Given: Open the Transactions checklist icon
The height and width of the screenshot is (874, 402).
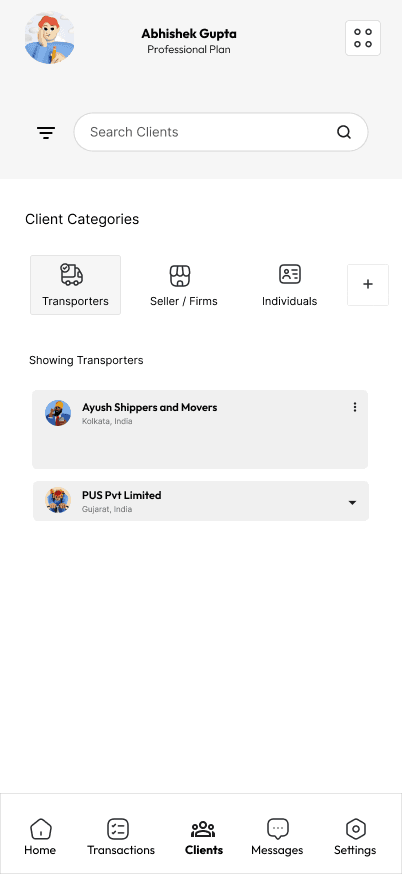Looking at the screenshot, I should point(118,829).
